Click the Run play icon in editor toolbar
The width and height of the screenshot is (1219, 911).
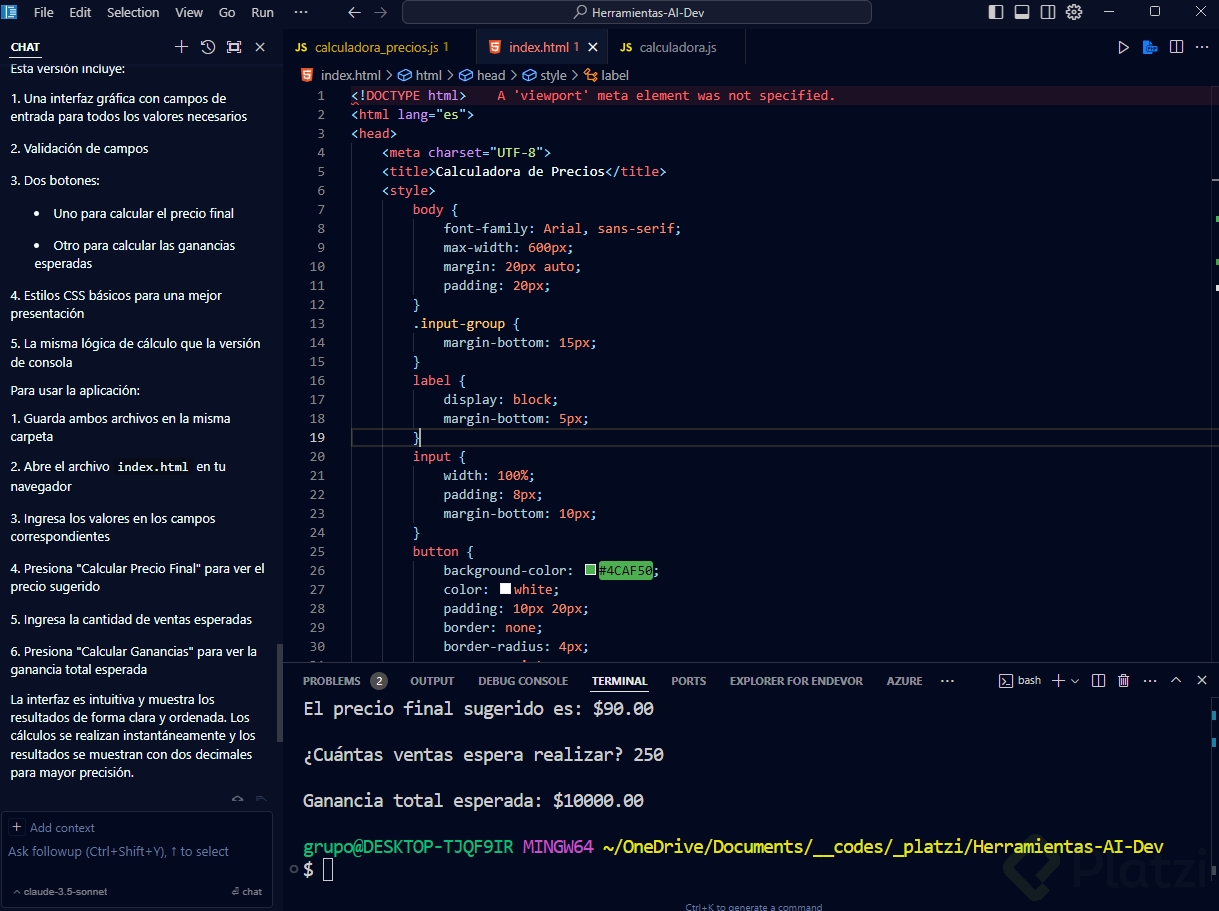point(1123,47)
